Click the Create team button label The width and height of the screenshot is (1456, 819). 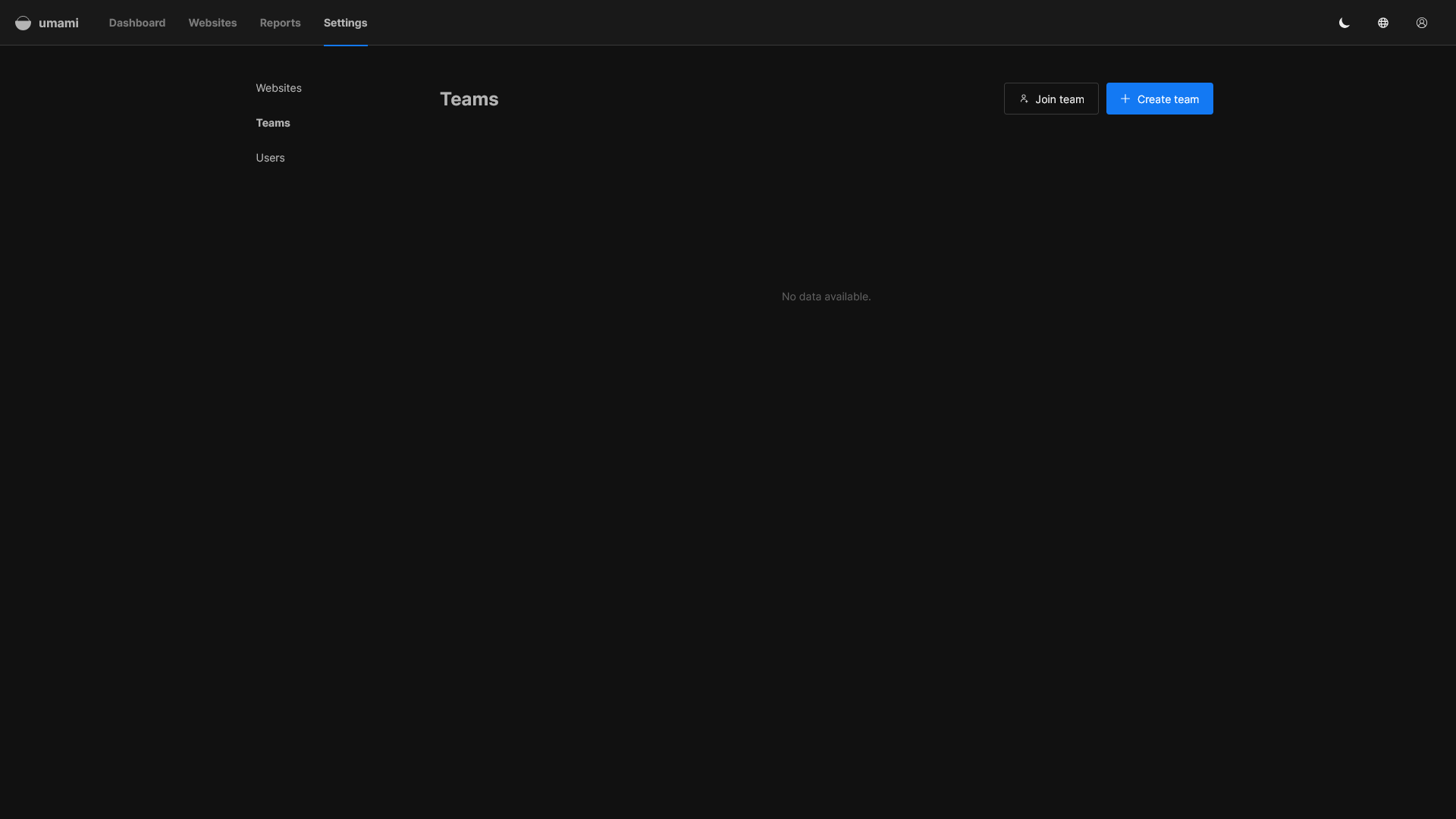pyautogui.click(x=1168, y=99)
